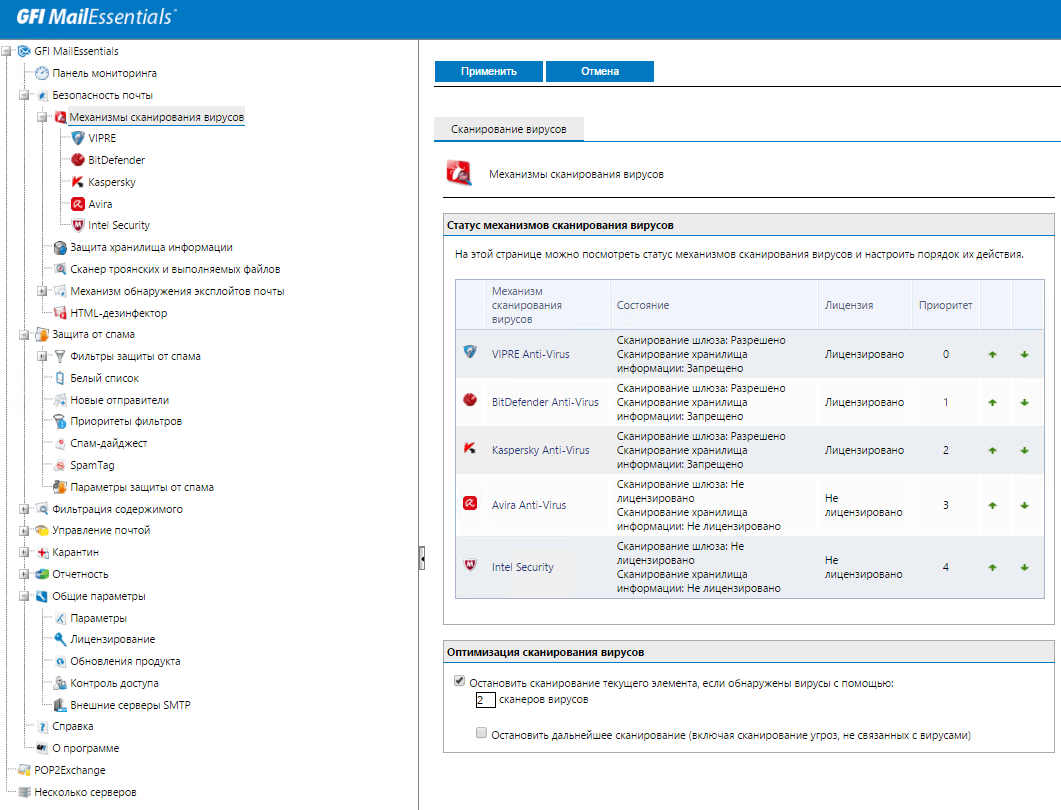Expand the Карантин node

point(24,552)
